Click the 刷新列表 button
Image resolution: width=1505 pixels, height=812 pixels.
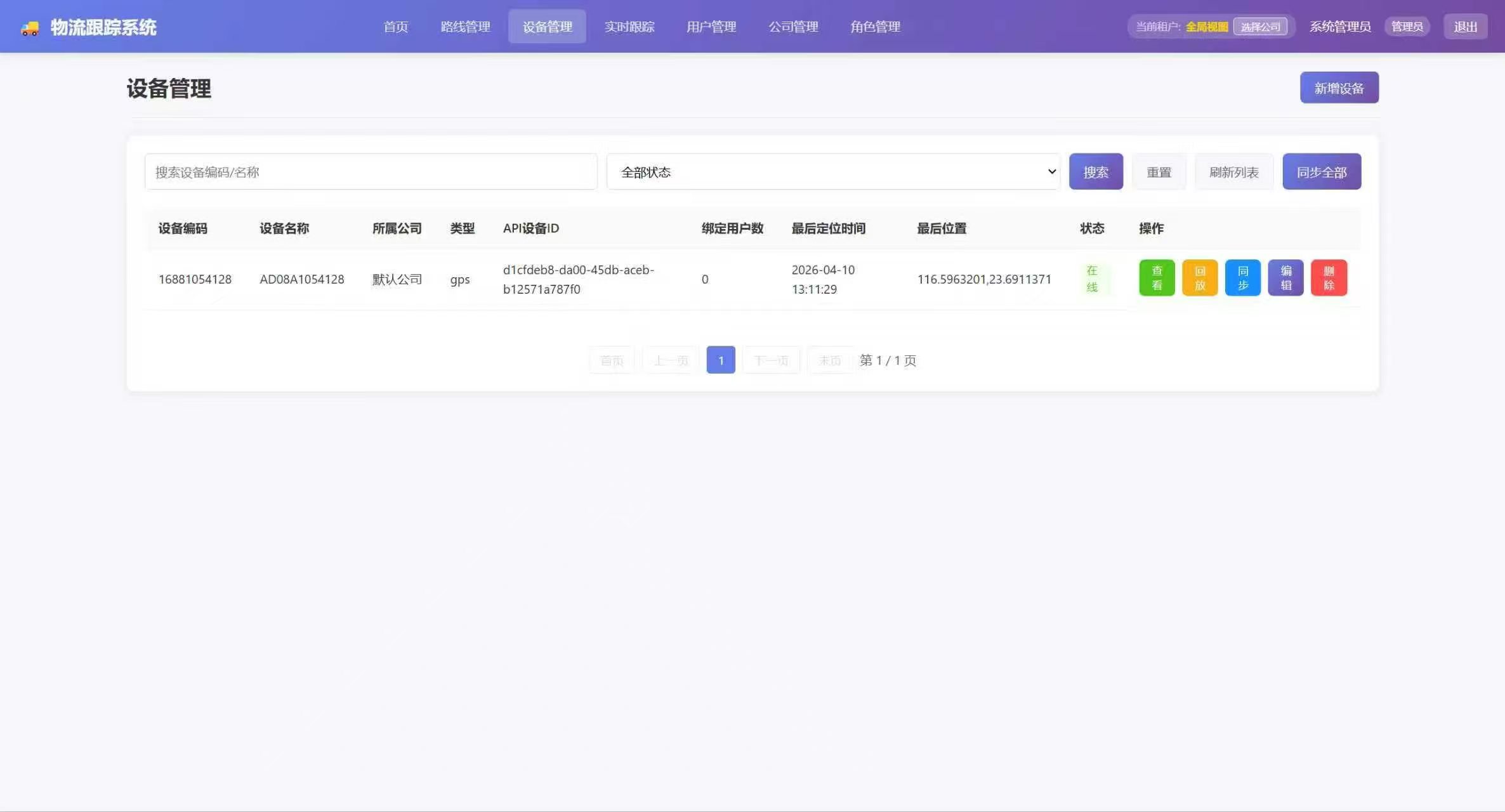coord(1233,171)
